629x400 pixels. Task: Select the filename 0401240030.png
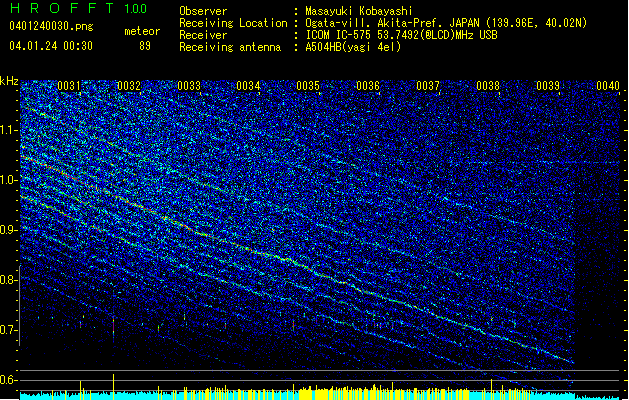[x=51, y=26]
